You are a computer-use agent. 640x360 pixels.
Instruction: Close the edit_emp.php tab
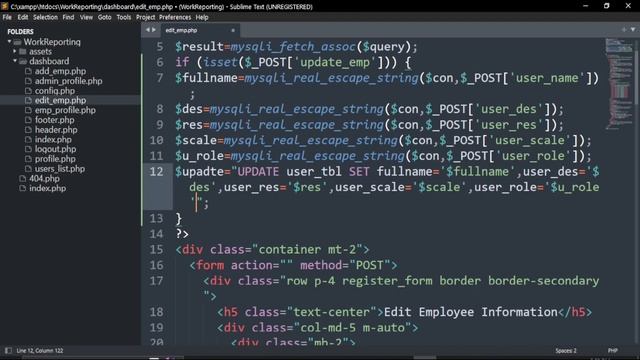pyautogui.click(x=233, y=30)
